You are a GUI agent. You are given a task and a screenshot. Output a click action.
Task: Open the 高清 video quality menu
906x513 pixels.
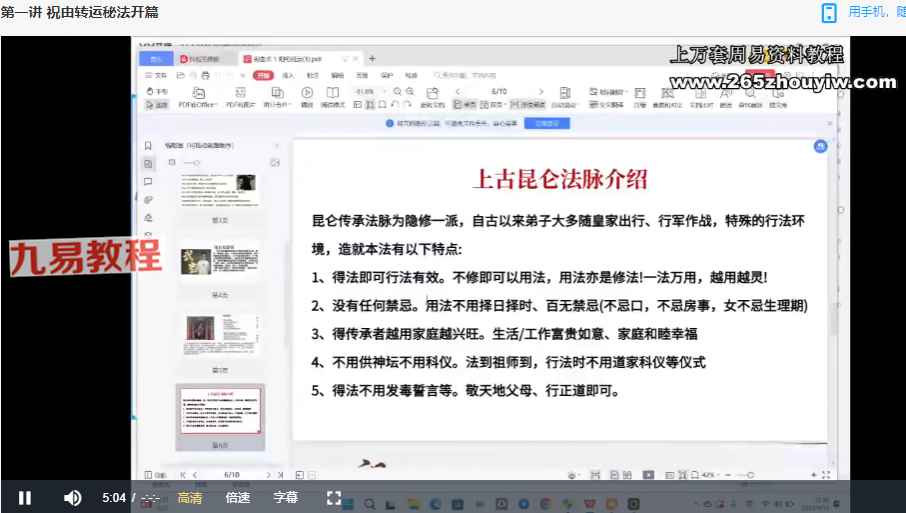190,497
